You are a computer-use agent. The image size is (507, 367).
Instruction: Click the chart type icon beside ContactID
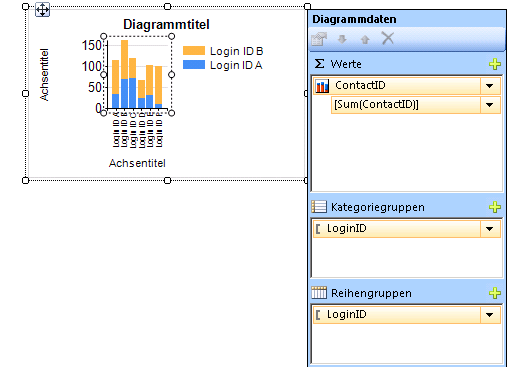[322, 86]
